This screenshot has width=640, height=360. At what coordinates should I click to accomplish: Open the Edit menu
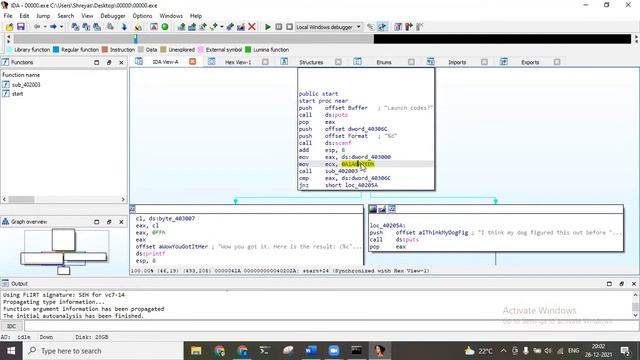(24, 16)
